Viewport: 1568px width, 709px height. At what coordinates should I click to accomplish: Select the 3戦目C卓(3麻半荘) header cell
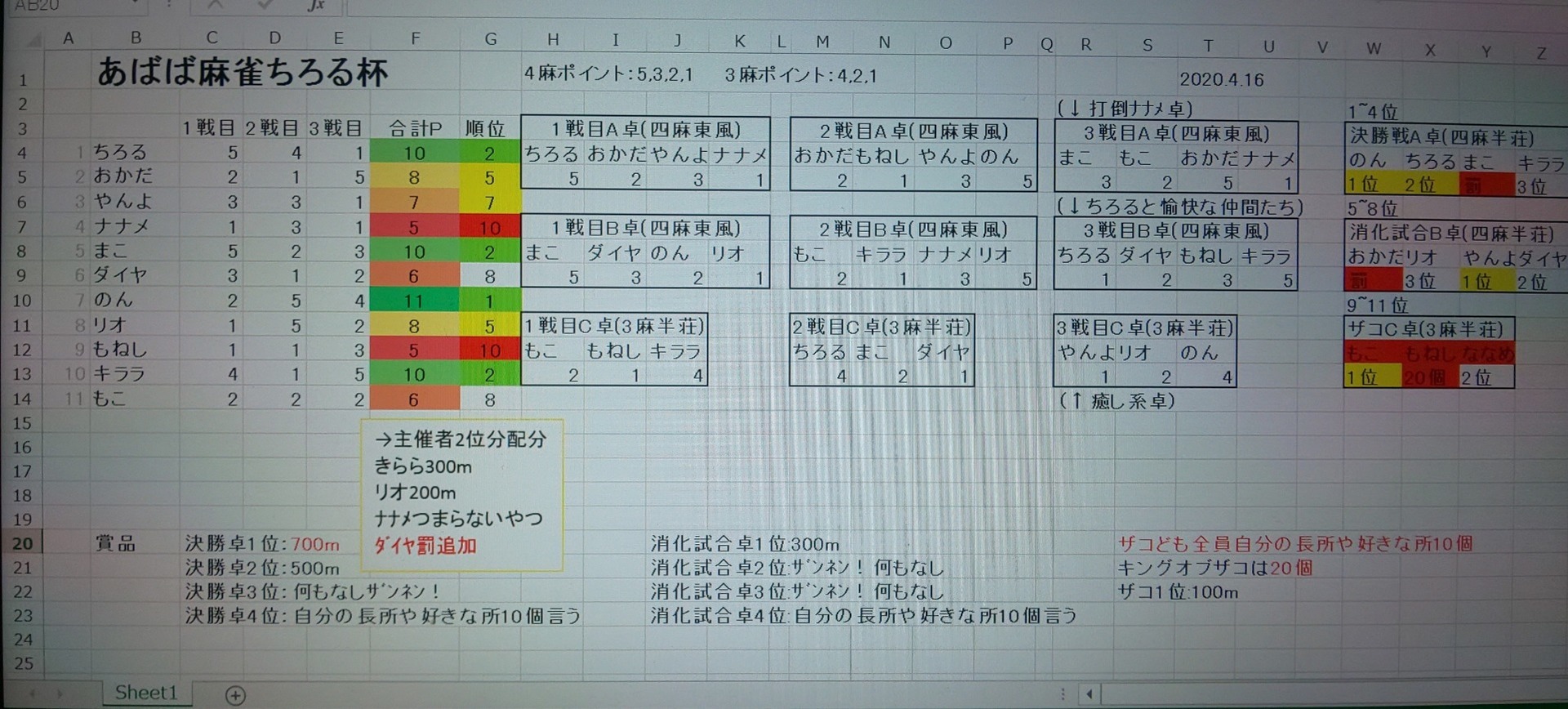click(x=1145, y=328)
